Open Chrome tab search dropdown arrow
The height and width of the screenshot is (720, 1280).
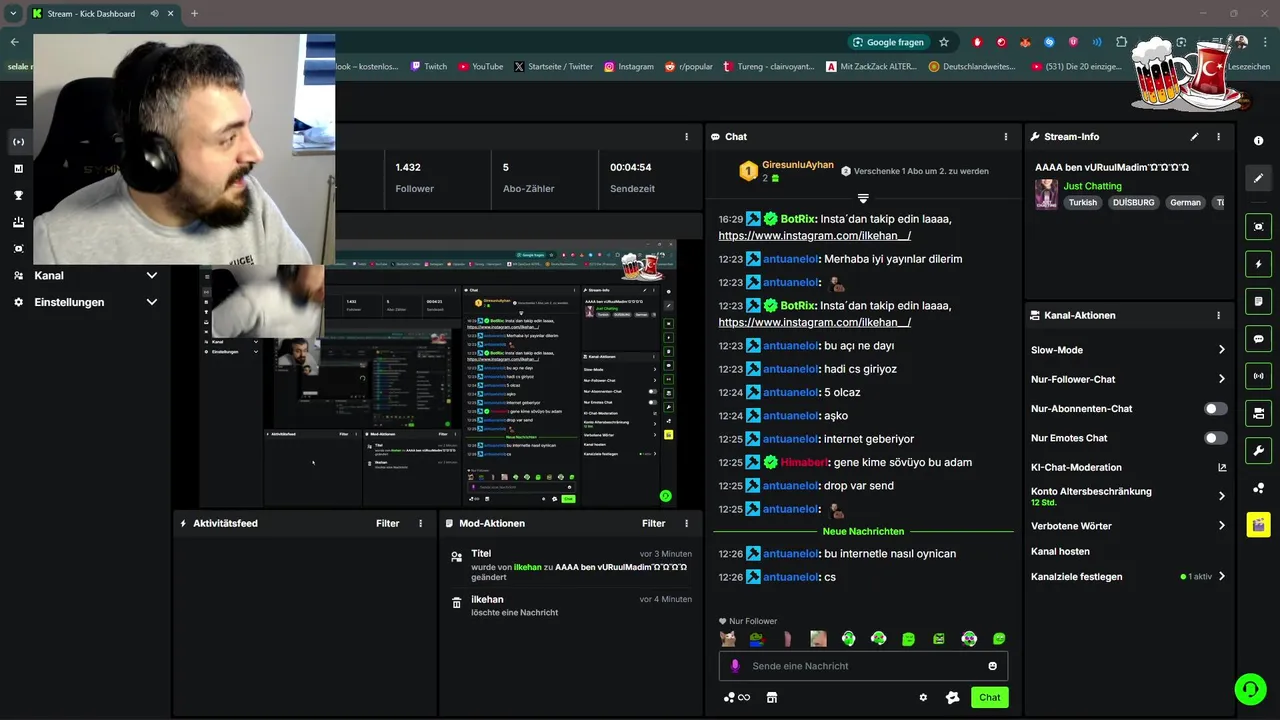13,13
